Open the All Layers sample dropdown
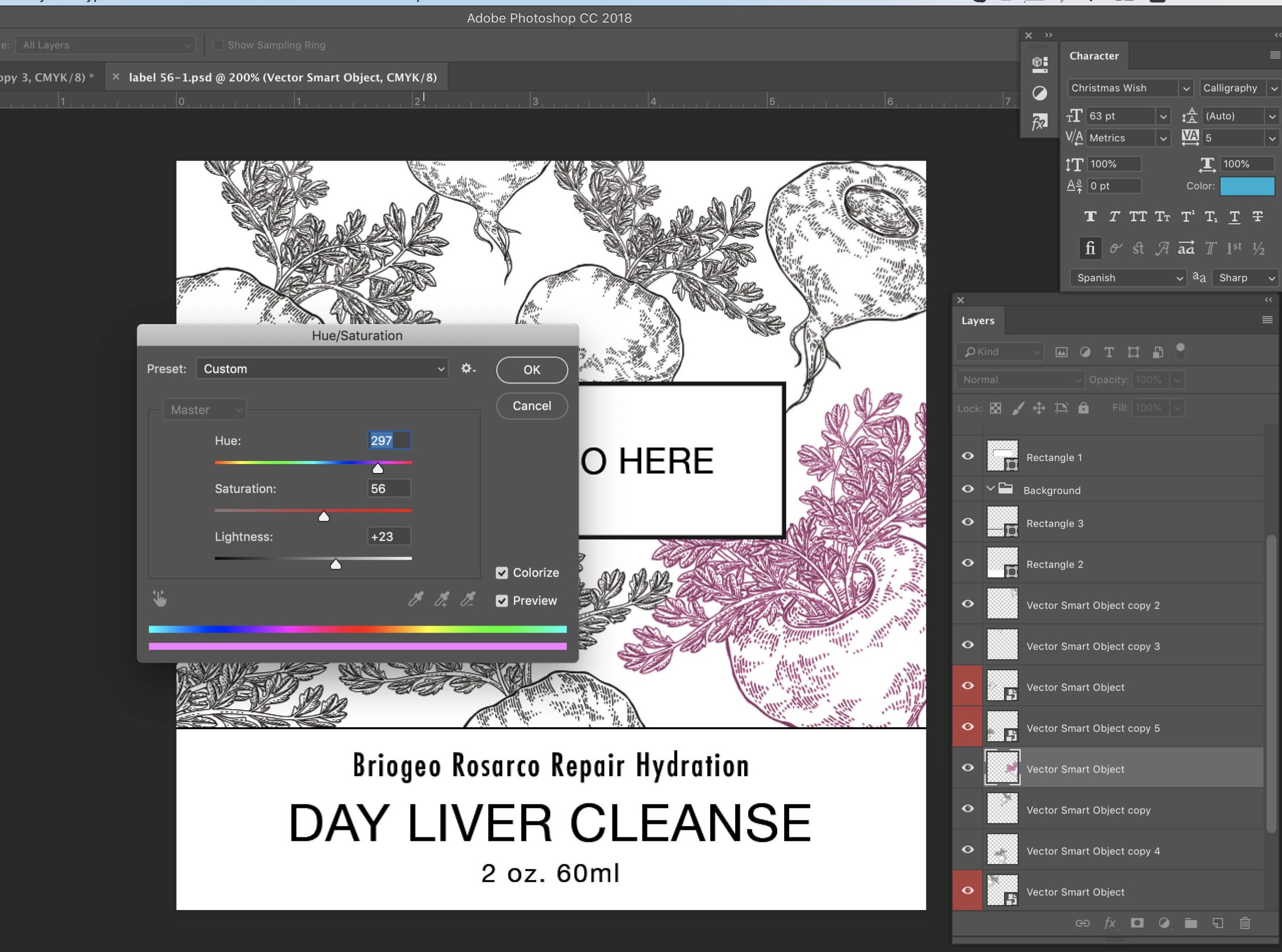 (x=105, y=45)
